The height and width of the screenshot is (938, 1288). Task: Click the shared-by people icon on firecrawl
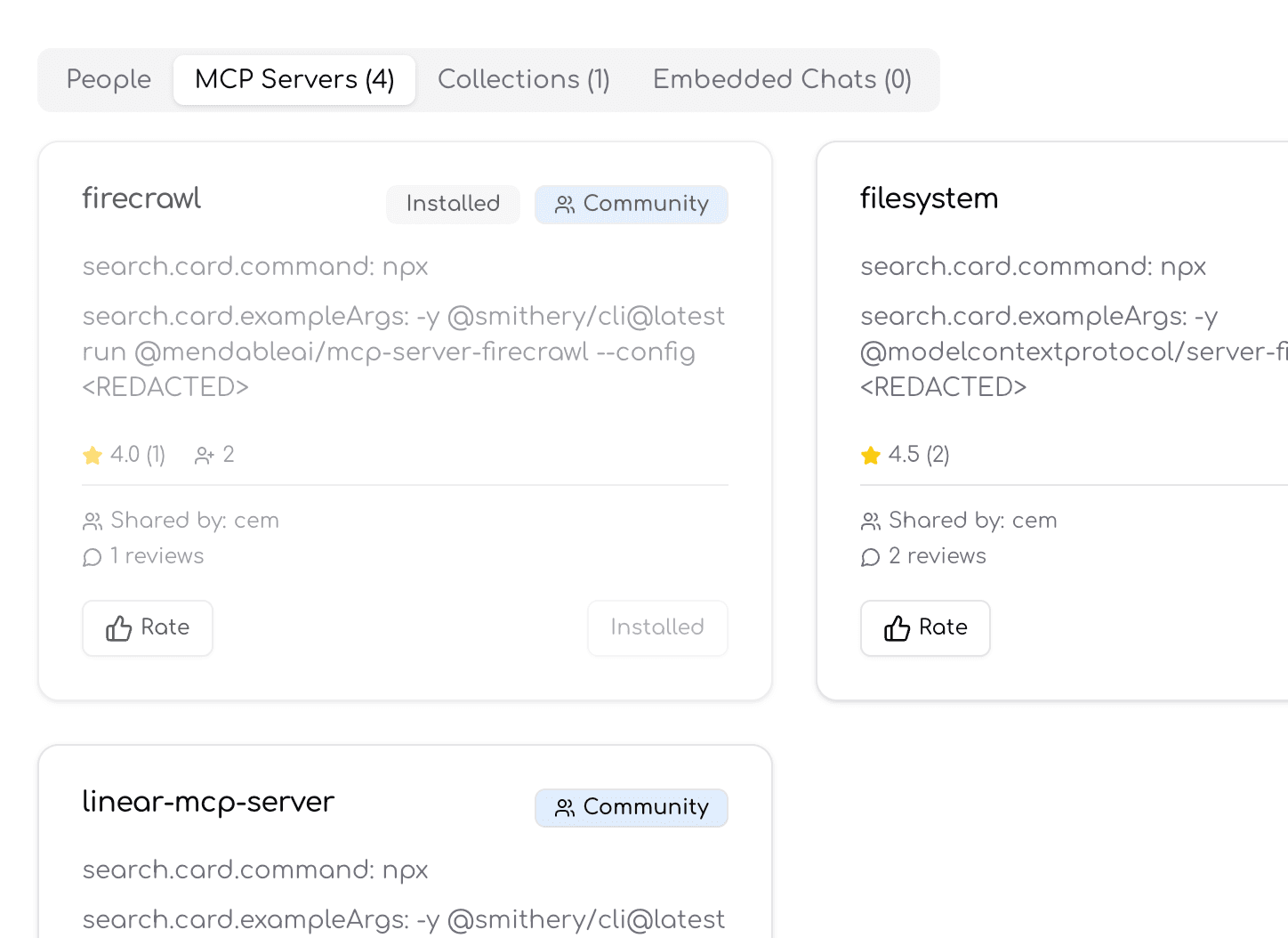pyautogui.click(x=93, y=522)
